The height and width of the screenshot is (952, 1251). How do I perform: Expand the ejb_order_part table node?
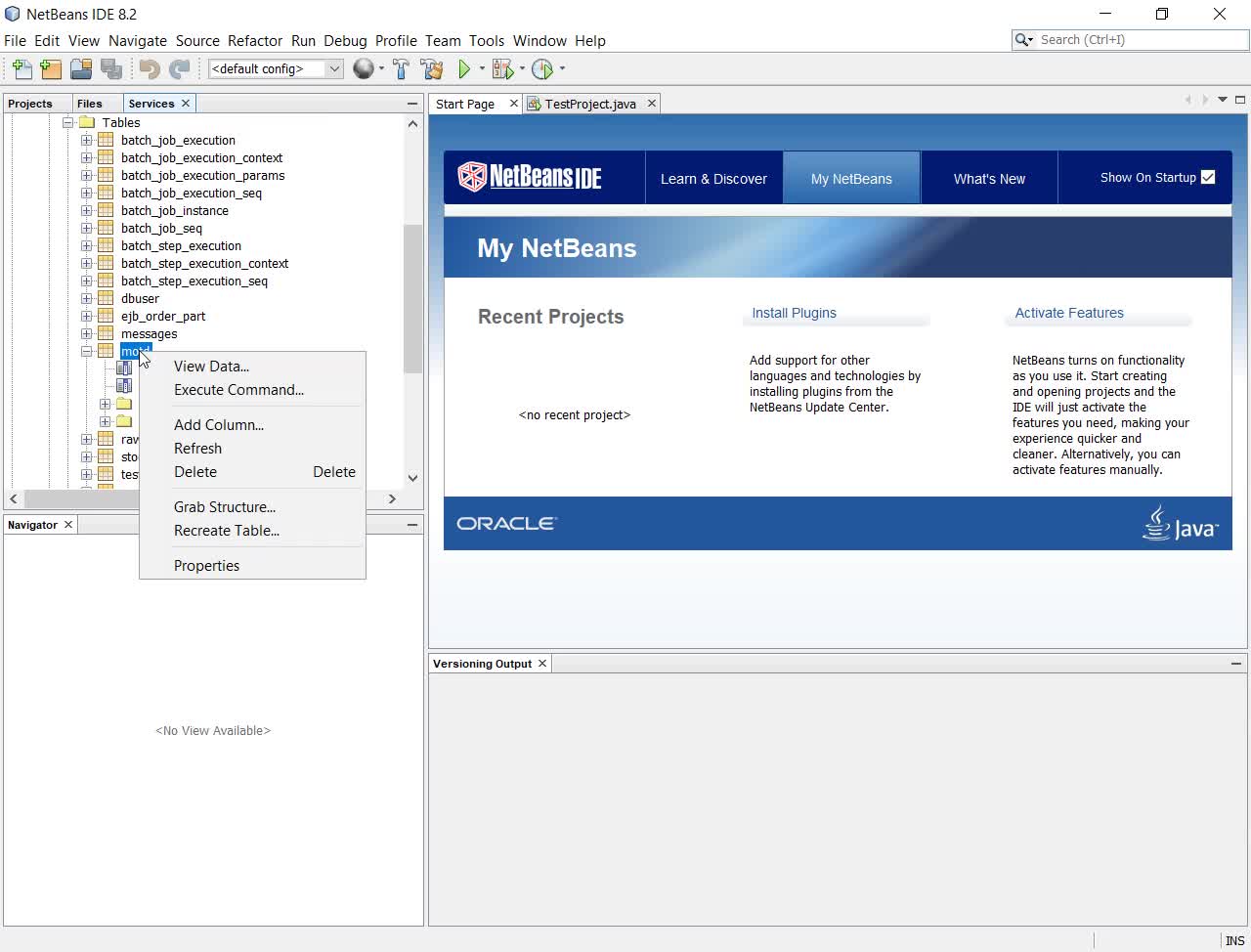(x=87, y=316)
